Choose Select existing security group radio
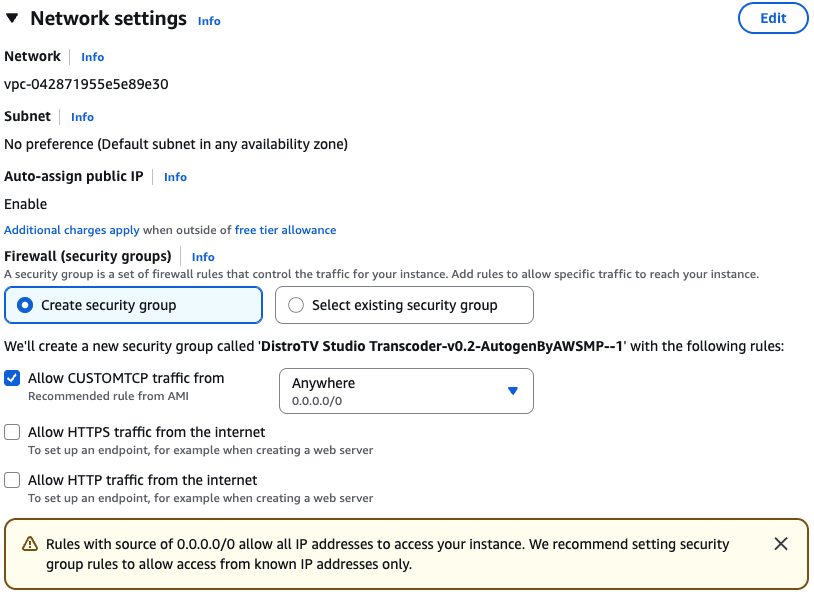The width and height of the screenshot is (814, 596). [x=296, y=305]
